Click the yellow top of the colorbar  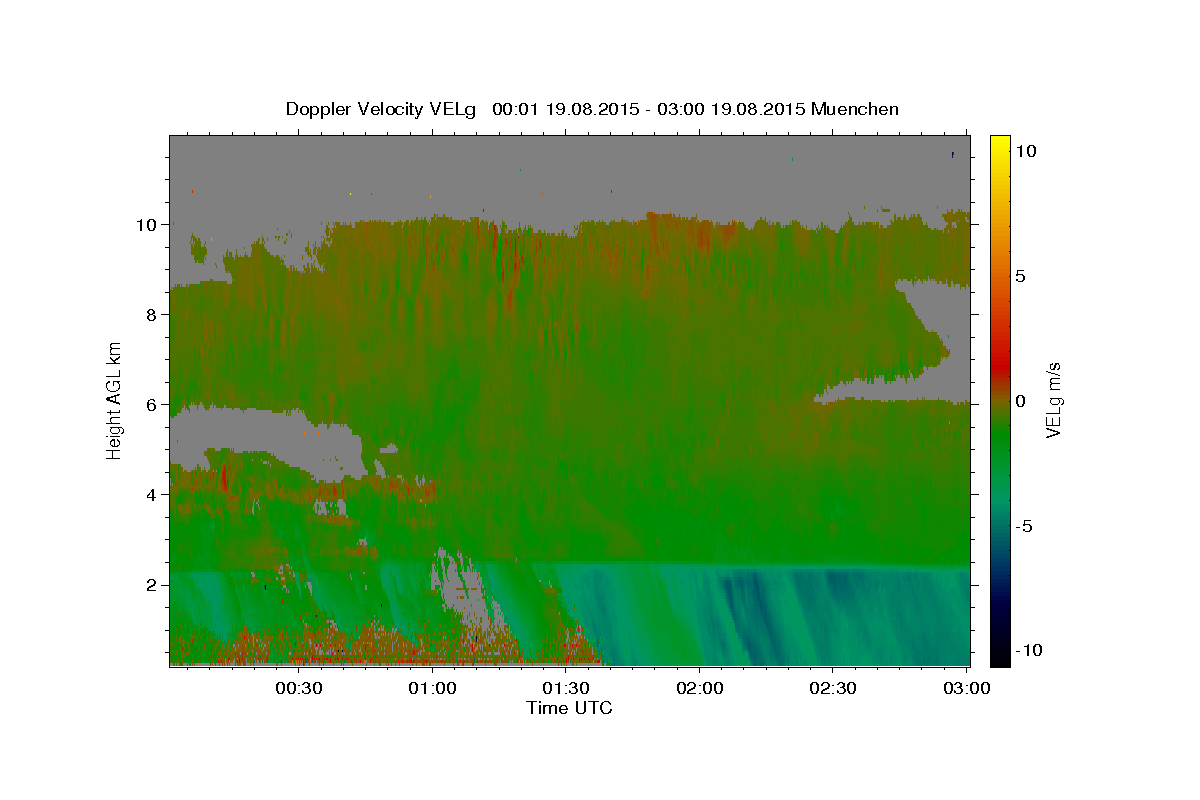tap(999, 142)
